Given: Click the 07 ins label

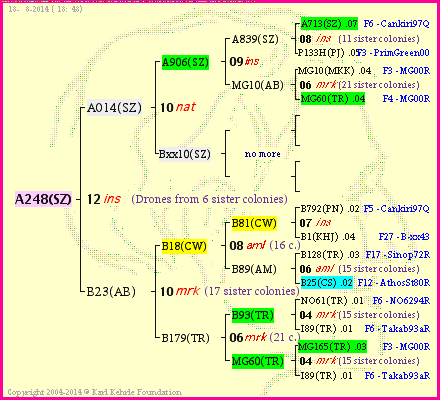Looking at the screenshot, I should (315, 223).
